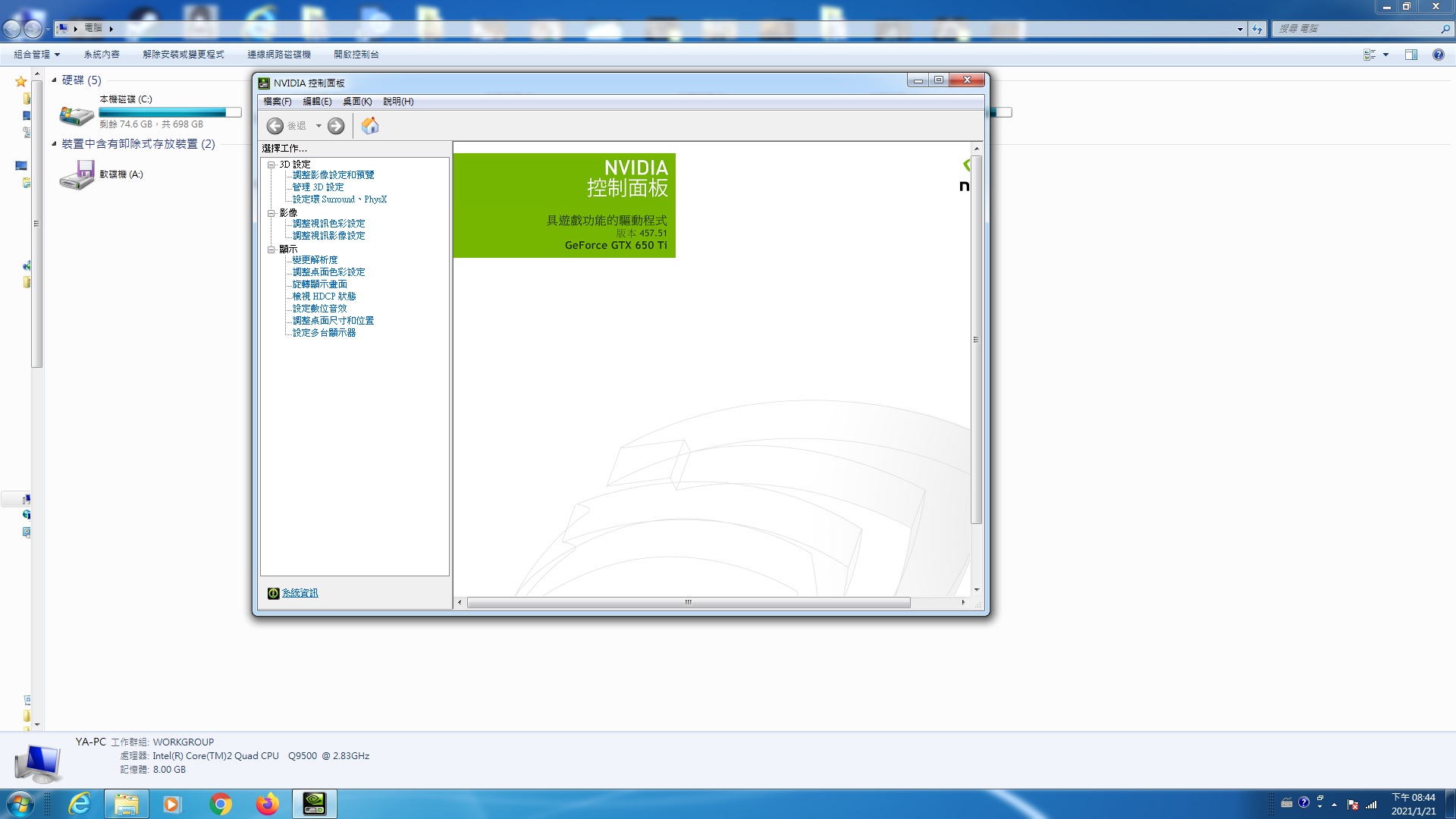Viewport: 1456px width, 819px height.
Task: Open the Windows Start button
Action: click(x=20, y=804)
